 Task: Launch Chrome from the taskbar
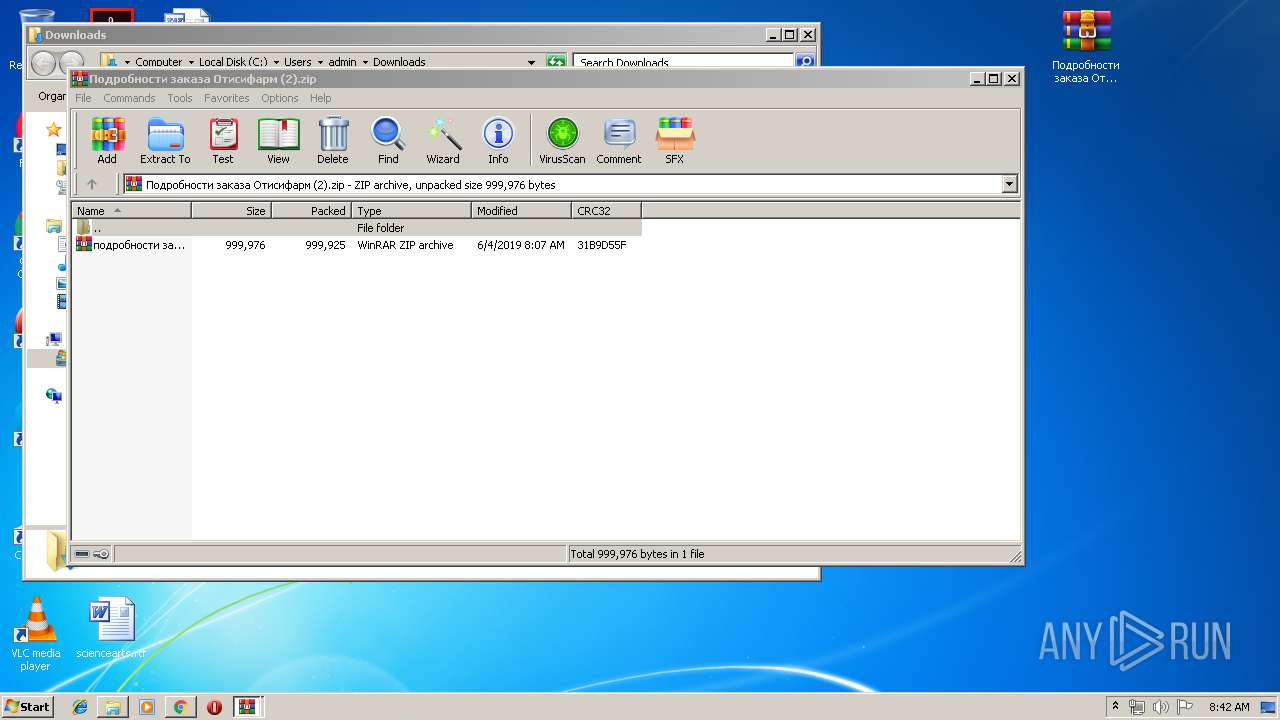[x=180, y=707]
